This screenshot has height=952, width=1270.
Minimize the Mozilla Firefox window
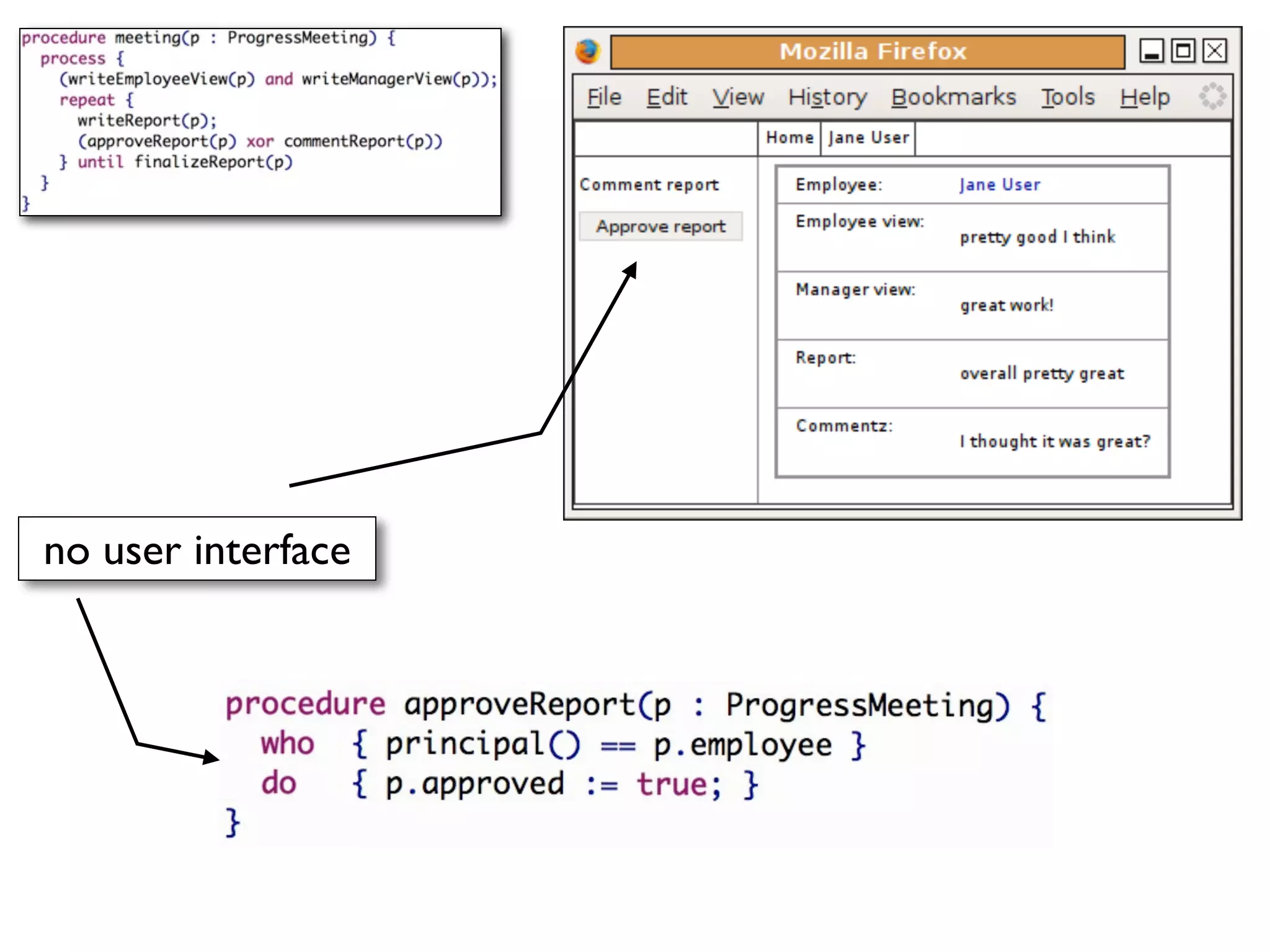tap(1151, 51)
